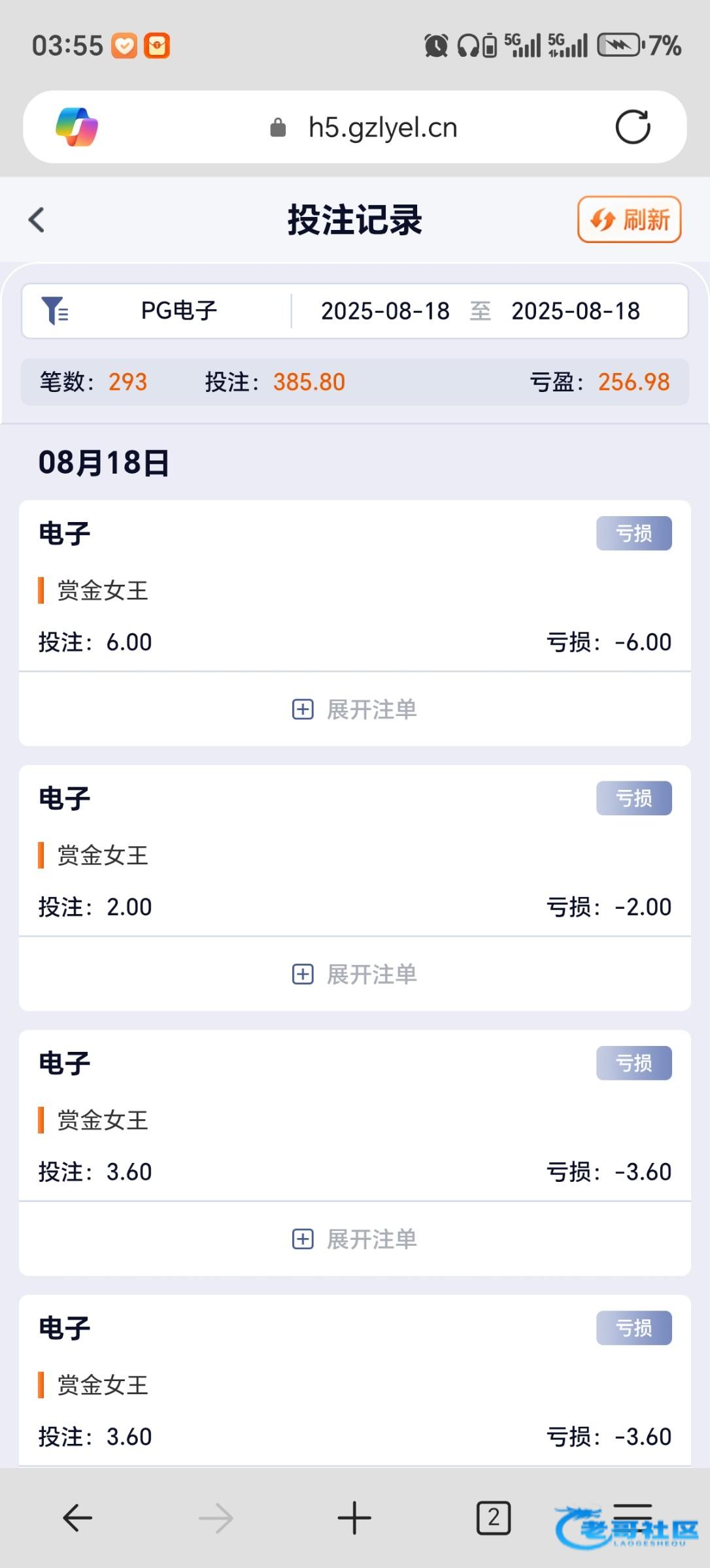This screenshot has height=1568, width=710.
Task: Open the browser hamburger menu
Action: click(x=632, y=1517)
